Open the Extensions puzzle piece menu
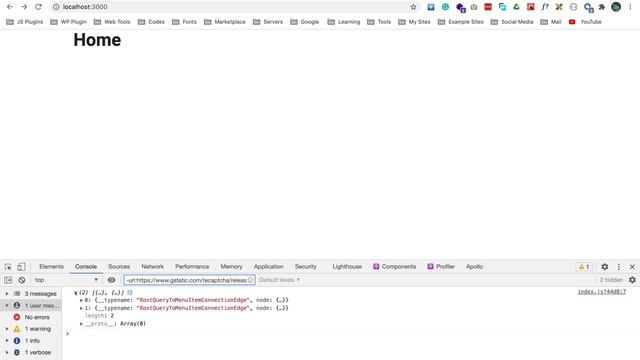The height and width of the screenshot is (360, 640). [602, 7]
